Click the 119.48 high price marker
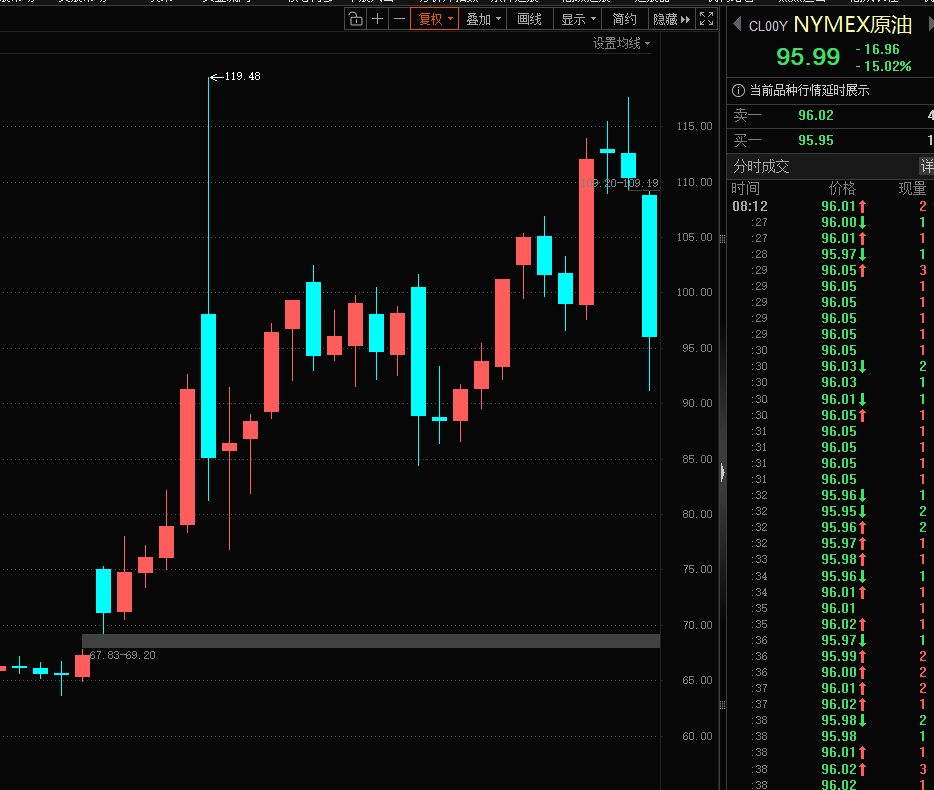Viewport: 934px width, 790px height. (x=241, y=76)
